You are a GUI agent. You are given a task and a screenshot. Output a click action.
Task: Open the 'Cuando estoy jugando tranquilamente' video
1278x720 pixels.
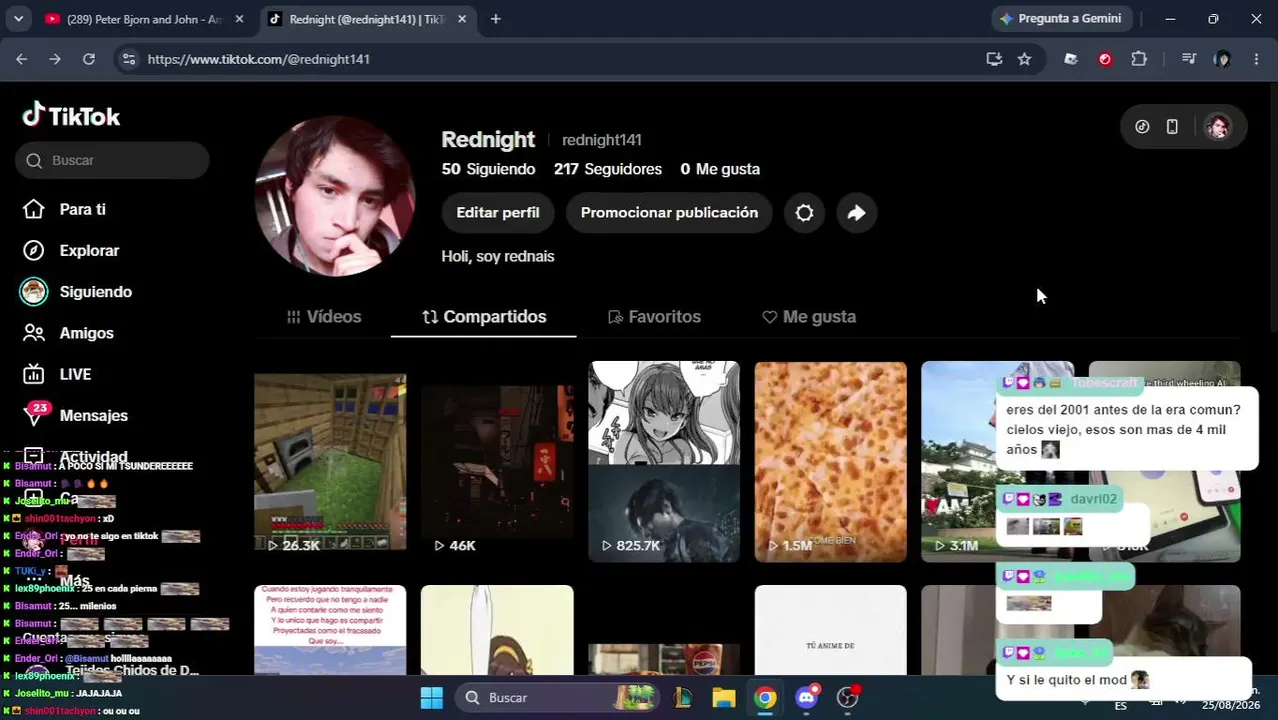[x=330, y=630]
